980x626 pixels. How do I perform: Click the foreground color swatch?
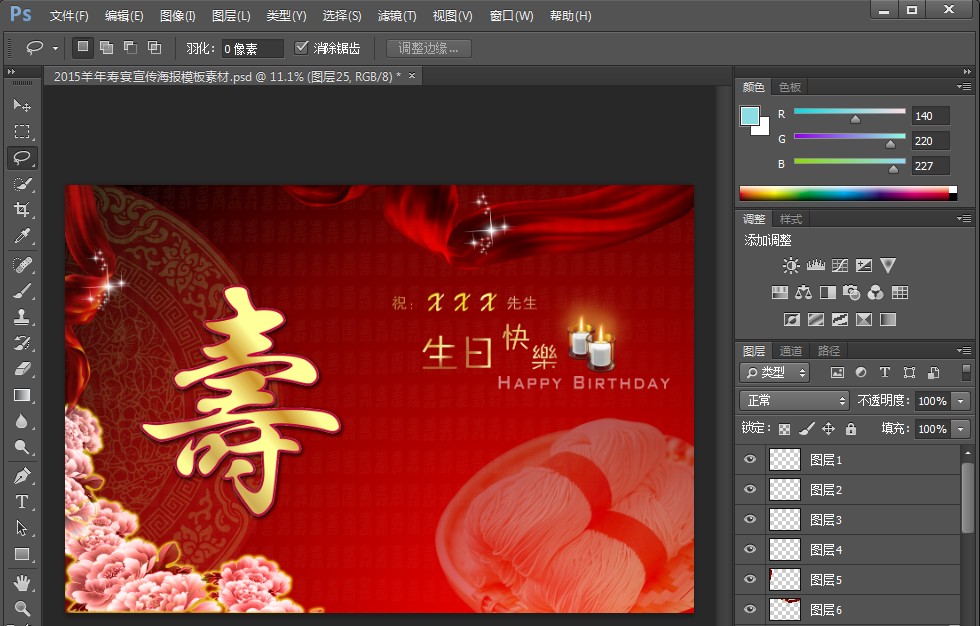750,116
